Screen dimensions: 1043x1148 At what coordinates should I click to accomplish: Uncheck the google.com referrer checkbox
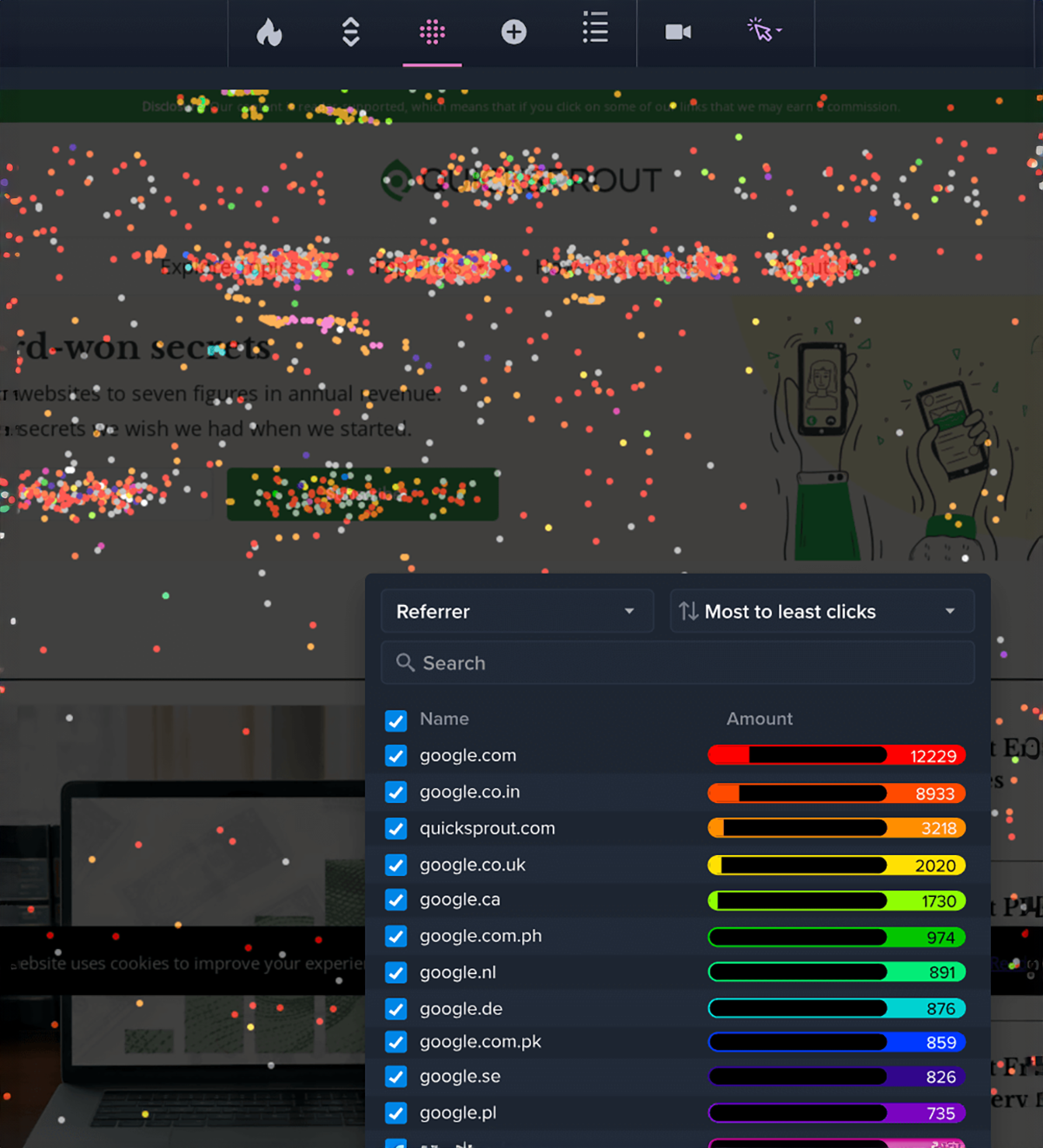tap(396, 756)
